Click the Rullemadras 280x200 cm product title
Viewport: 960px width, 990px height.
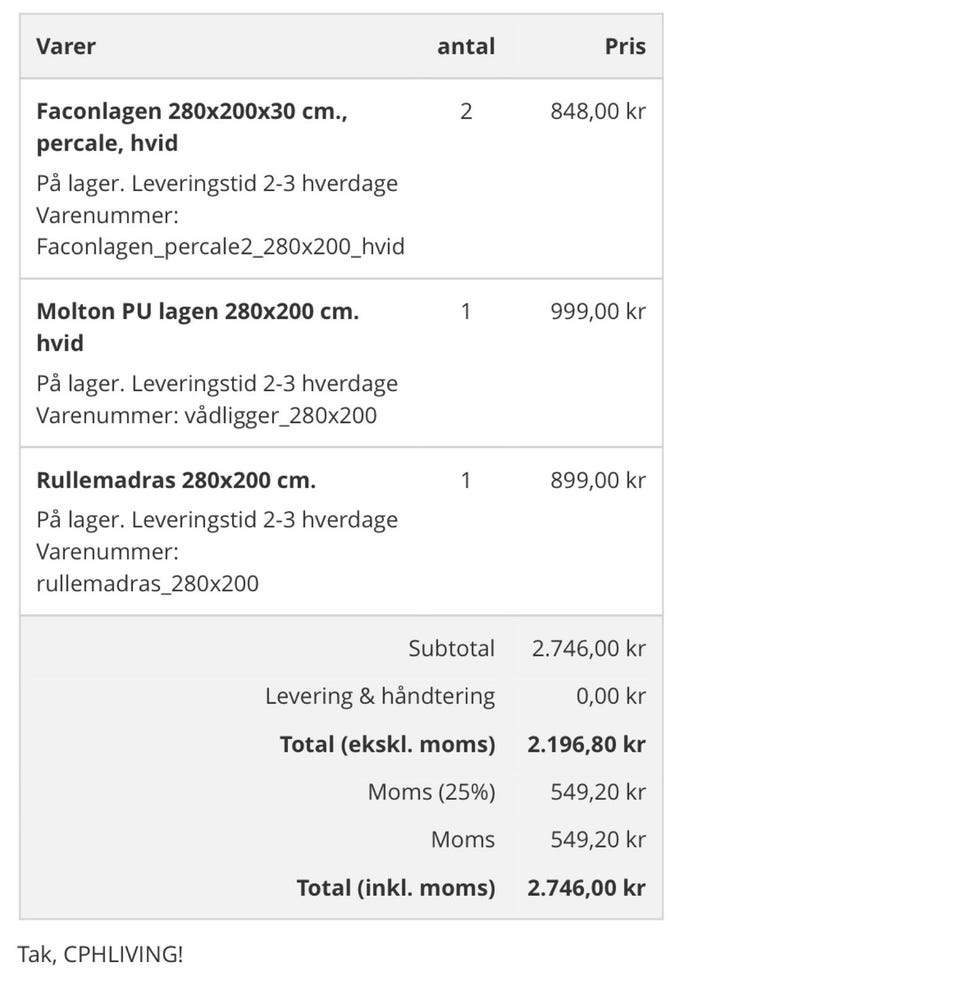point(176,480)
